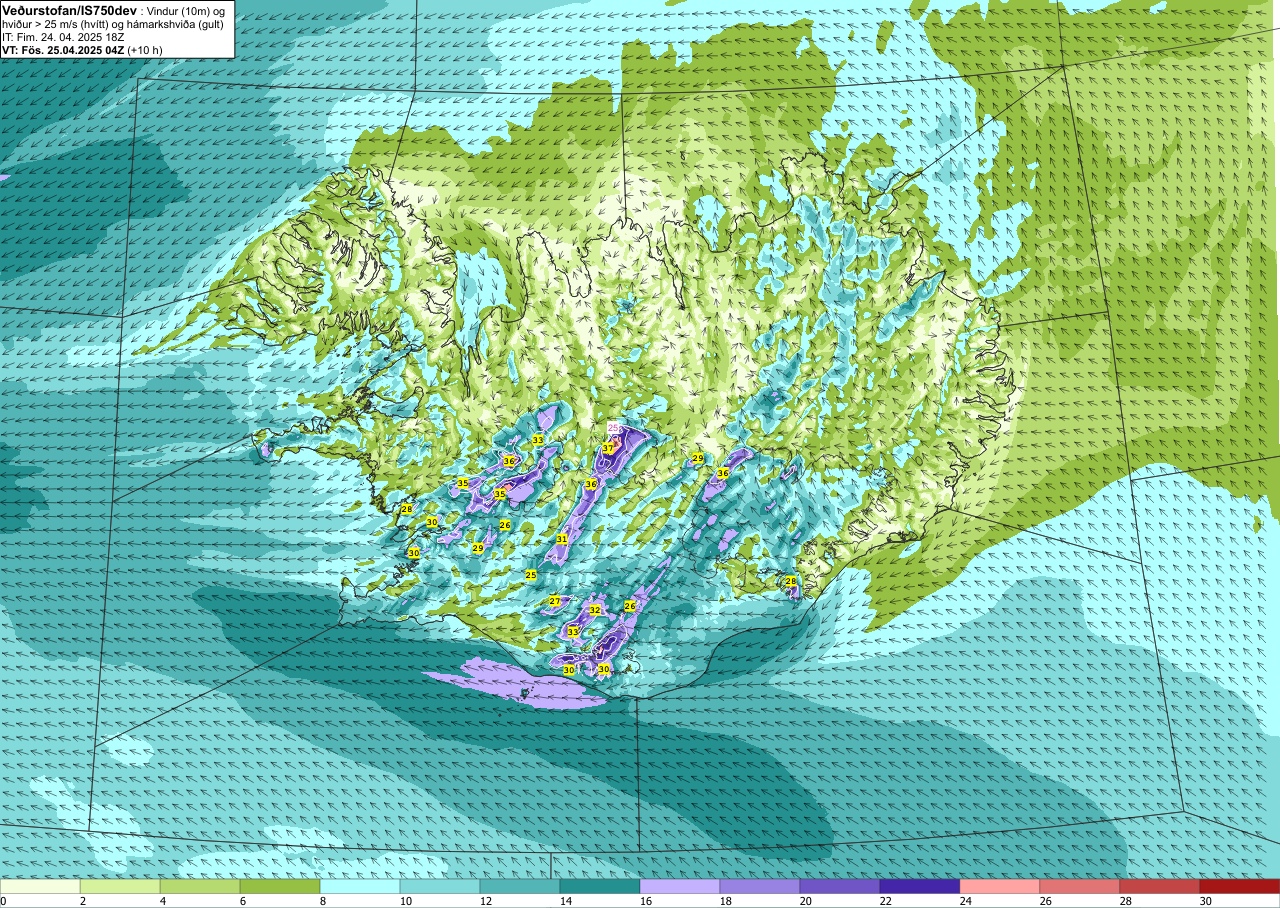
Task: Pick the 28–30 m/s red legend swatch
Action: point(1160,886)
